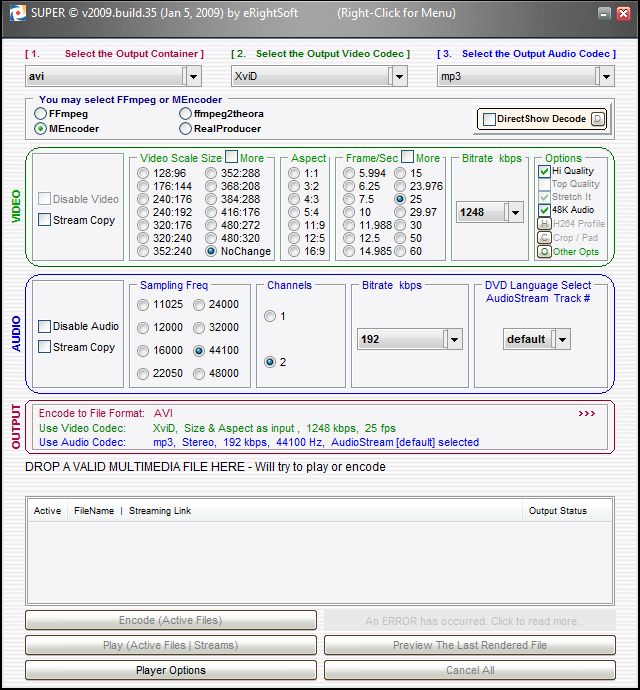This screenshot has height=690, width=640.
Task: Set aspect ratio to 4:3
Action: tap(294, 199)
